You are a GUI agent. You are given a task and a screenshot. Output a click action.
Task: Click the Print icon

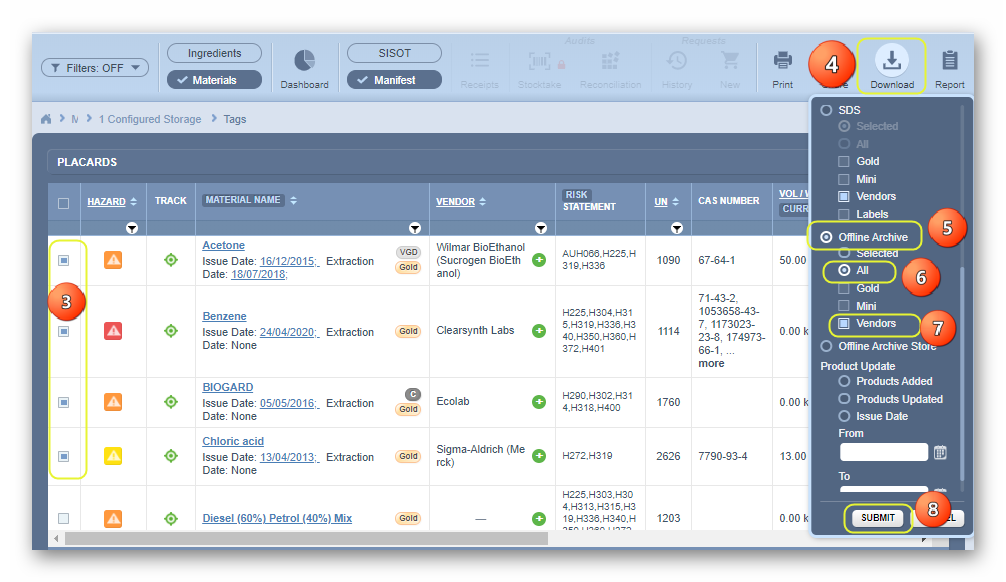tap(781, 62)
